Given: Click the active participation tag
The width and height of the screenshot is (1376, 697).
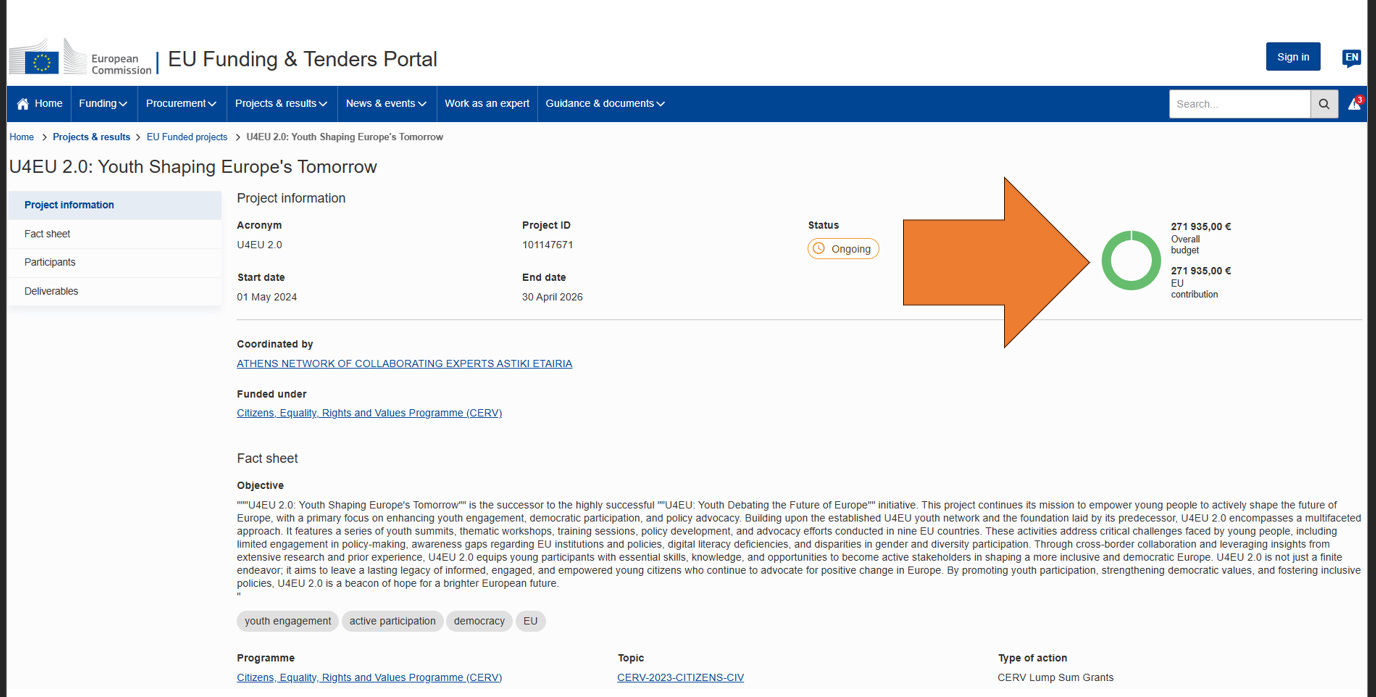Looking at the screenshot, I should tap(392, 621).
